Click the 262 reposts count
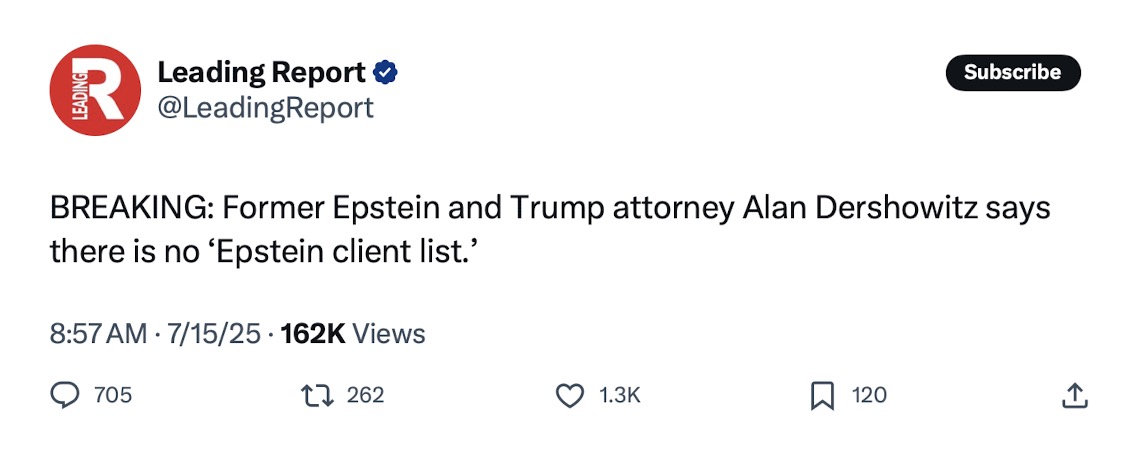Screen dimensions: 1144x454 coord(365,396)
